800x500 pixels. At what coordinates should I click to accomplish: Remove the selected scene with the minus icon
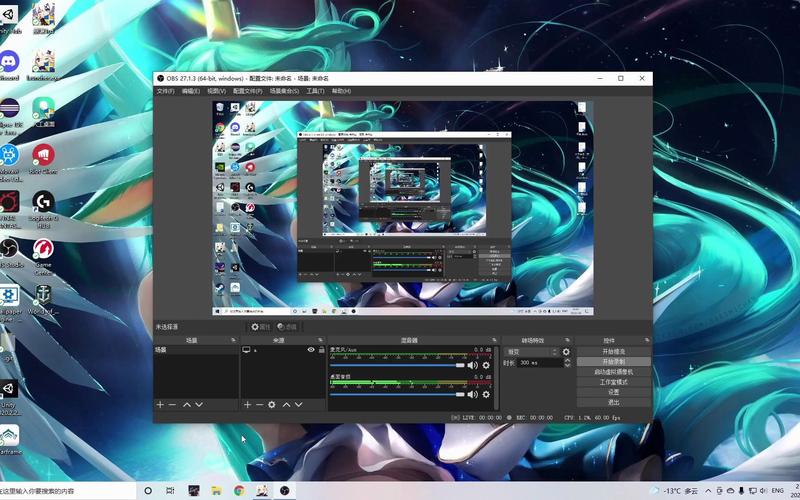[x=172, y=405]
